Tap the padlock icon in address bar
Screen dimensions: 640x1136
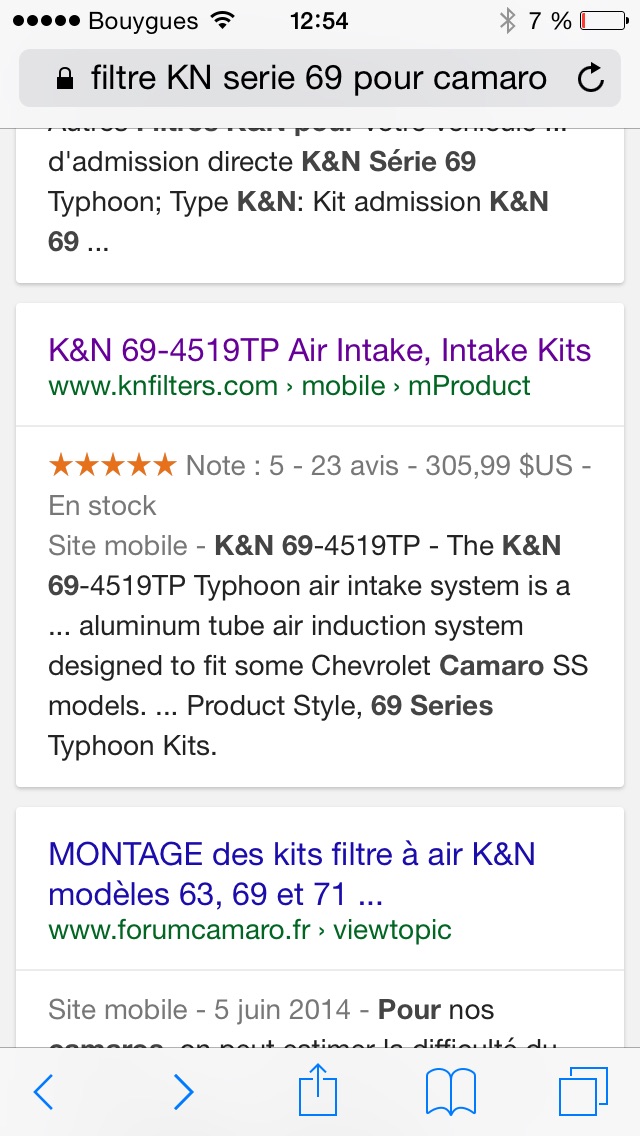point(66,79)
